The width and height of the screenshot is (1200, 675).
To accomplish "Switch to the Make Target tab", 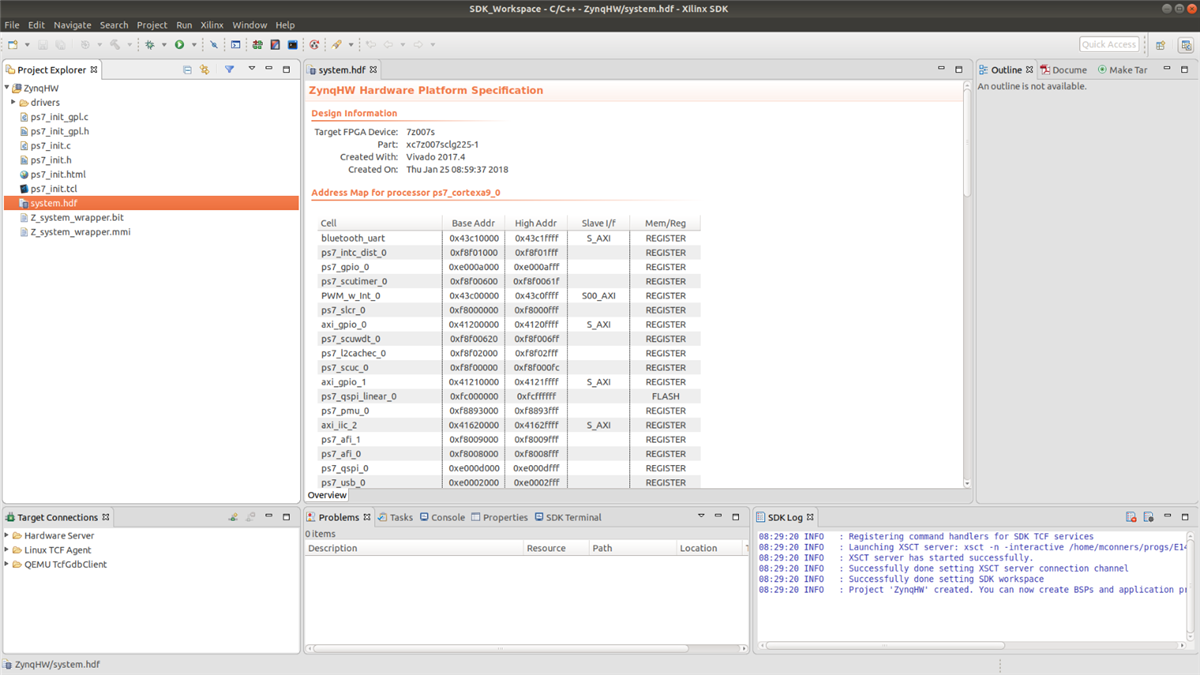I will tap(1122, 70).
